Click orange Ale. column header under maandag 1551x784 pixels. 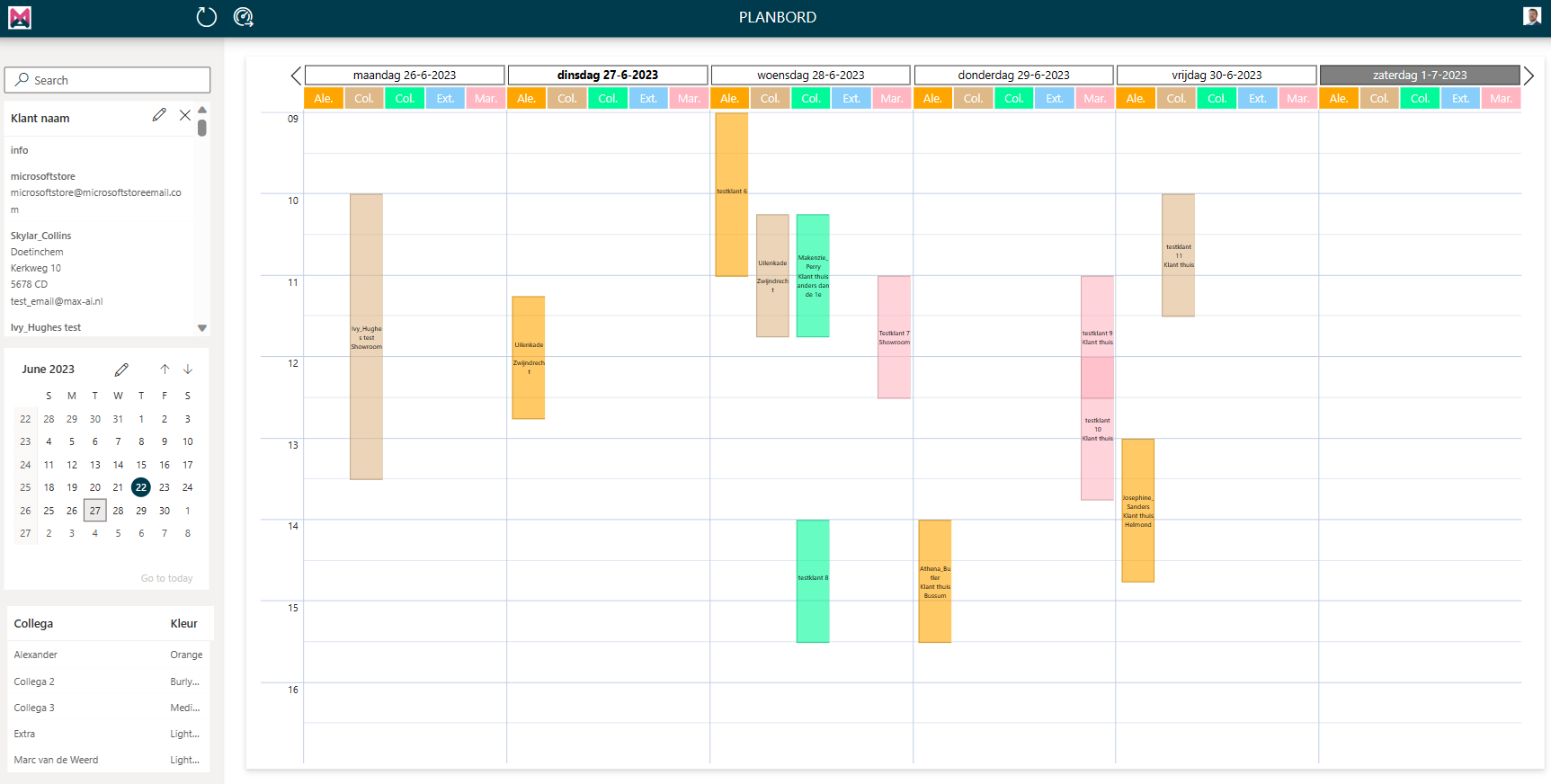point(324,99)
